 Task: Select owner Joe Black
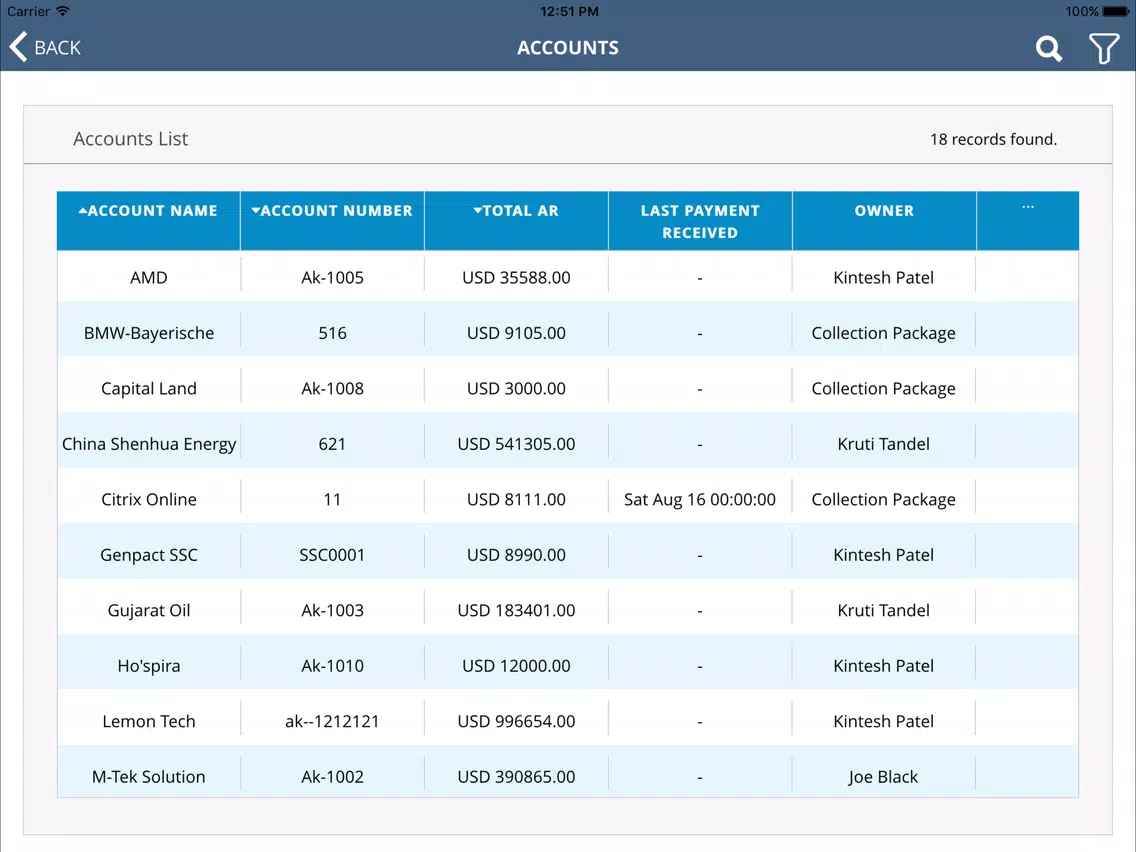883,777
